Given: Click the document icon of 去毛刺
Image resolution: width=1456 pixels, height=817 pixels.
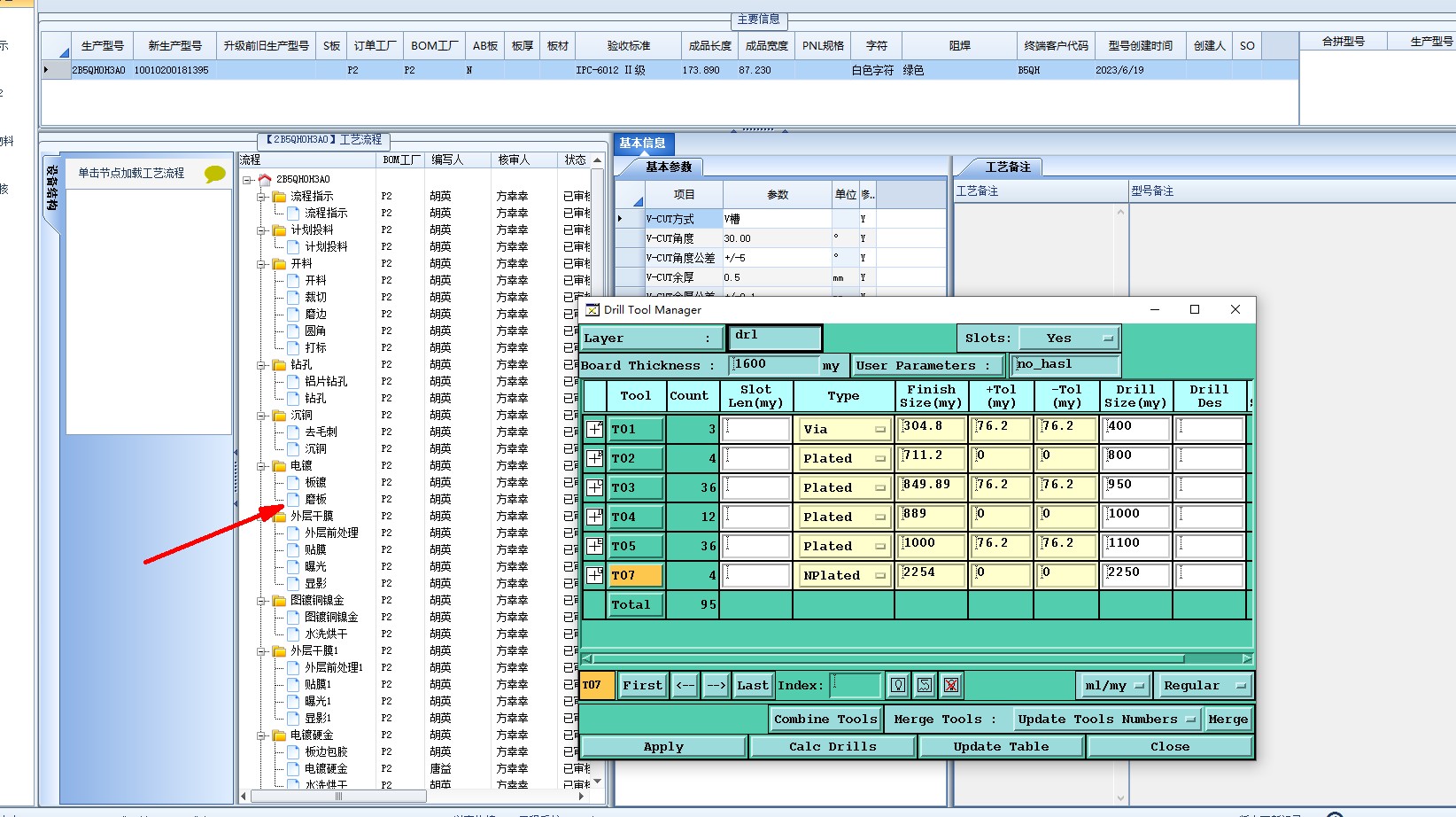Looking at the screenshot, I should click(x=293, y=432).
